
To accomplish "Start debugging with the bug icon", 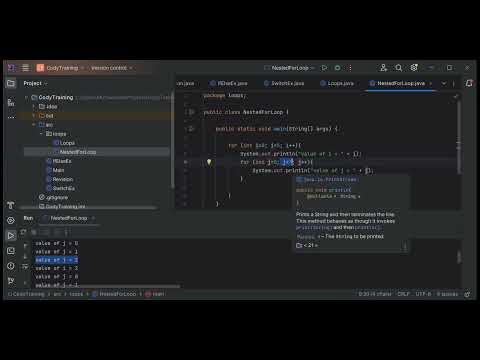I will [337, 68].
